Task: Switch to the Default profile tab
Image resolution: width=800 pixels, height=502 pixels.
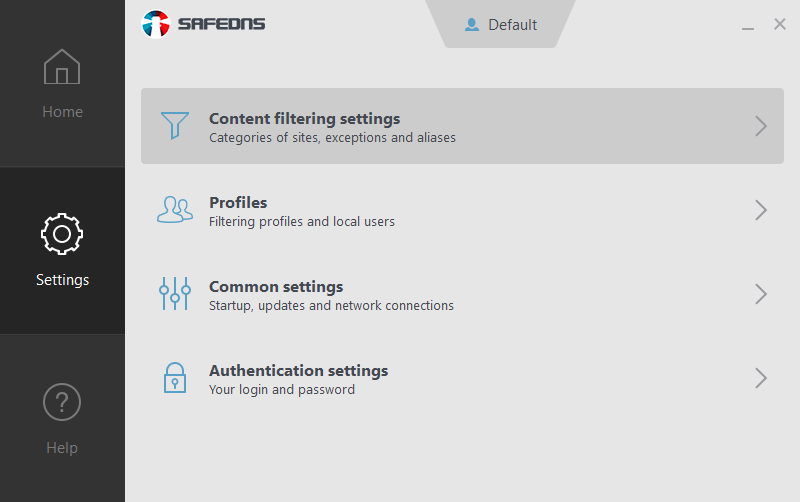Action: click(512, 25)
